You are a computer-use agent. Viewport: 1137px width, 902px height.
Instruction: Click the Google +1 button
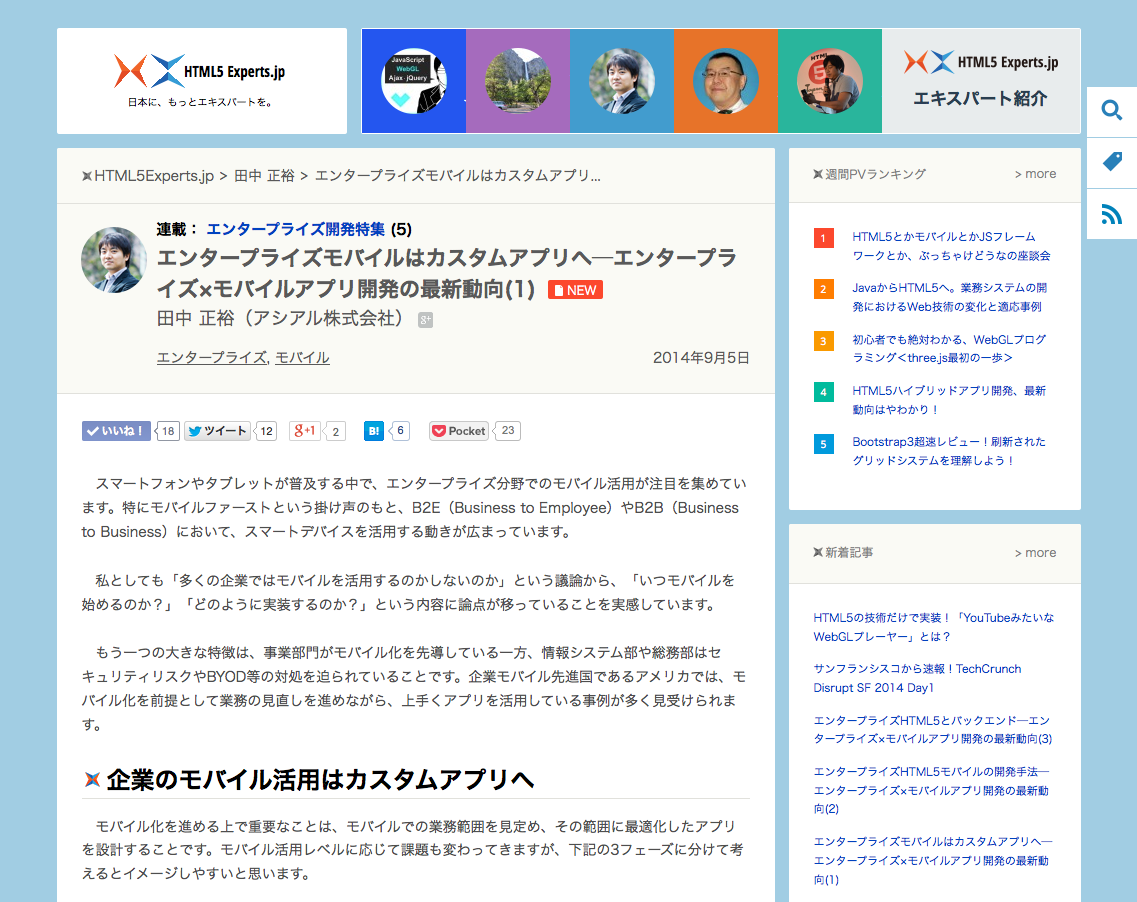(x=305, y=431)
